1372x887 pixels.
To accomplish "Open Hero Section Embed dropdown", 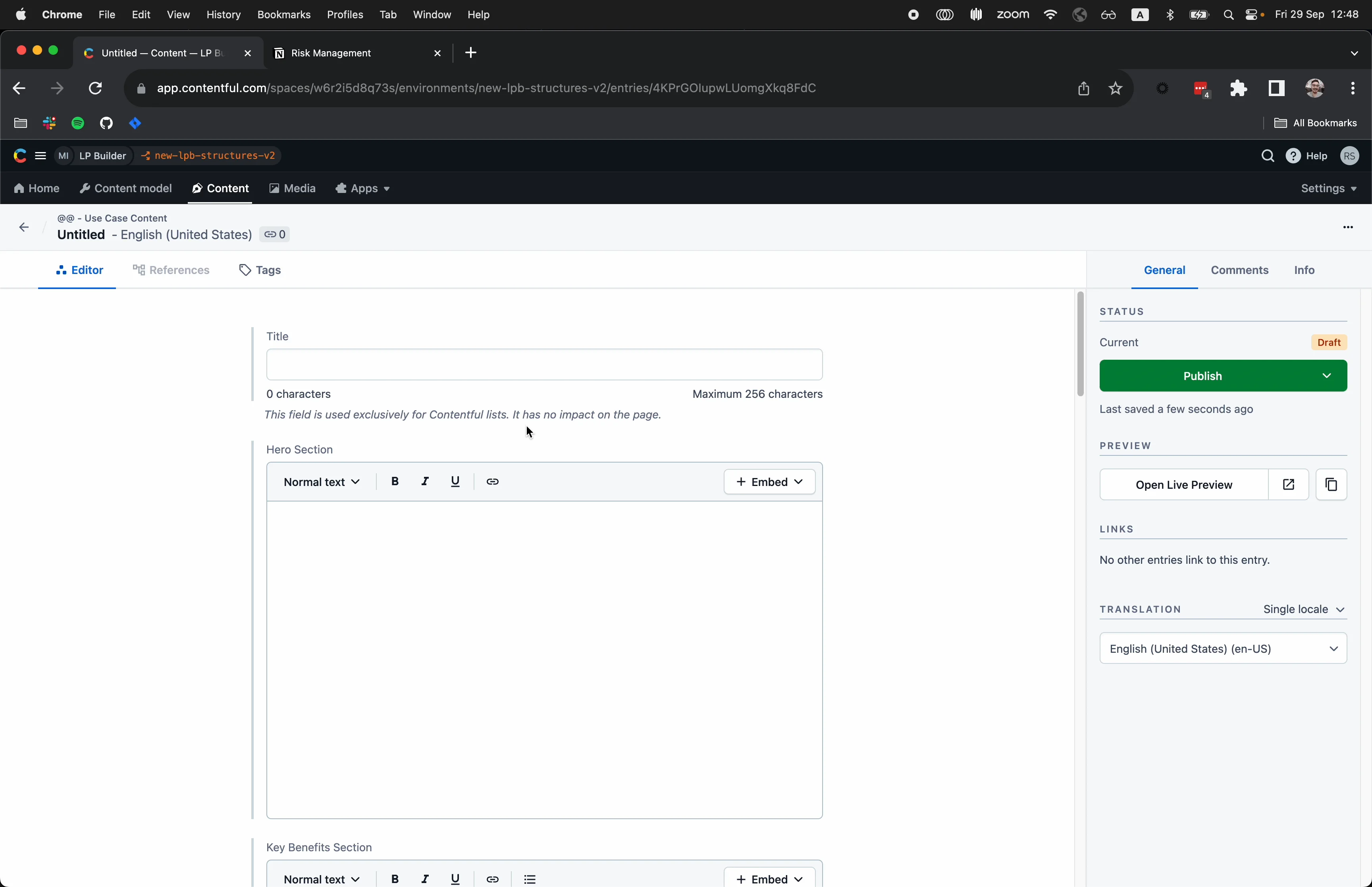I will pos(769,482).
